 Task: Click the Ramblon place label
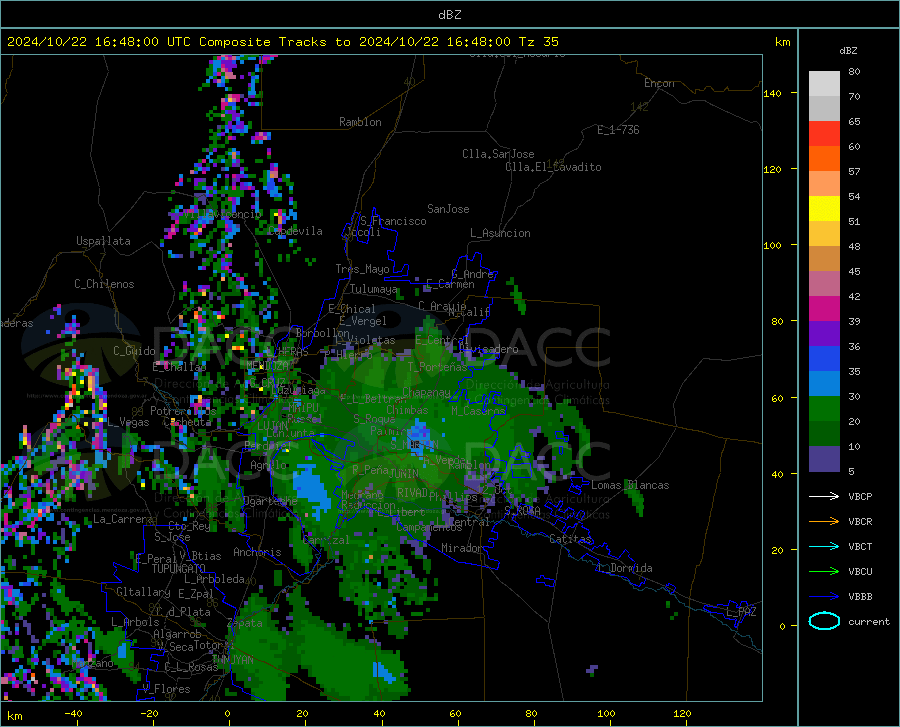pyautogui.click(x=360, y=122)
